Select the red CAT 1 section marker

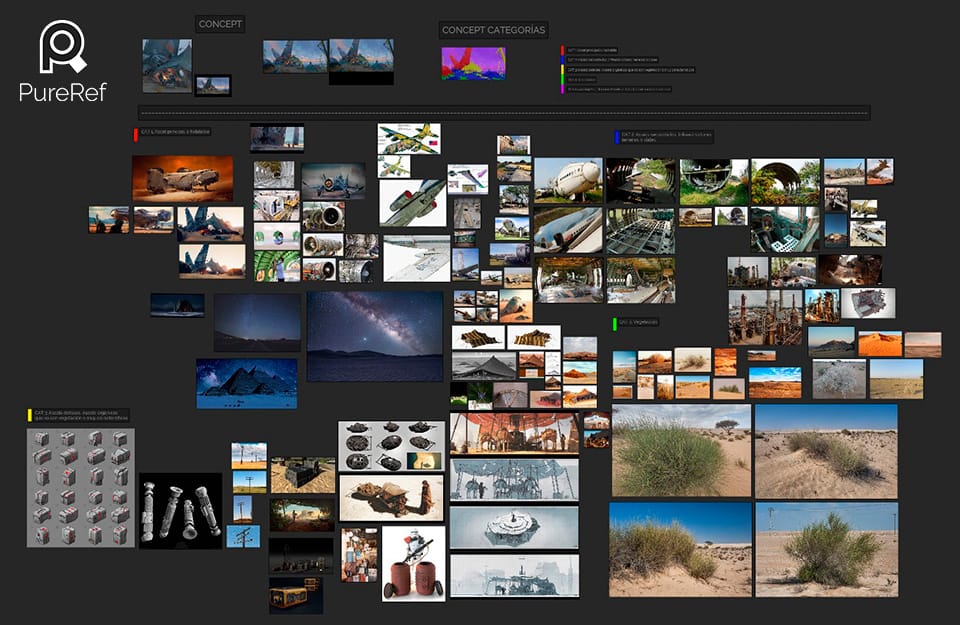(136, 134)
